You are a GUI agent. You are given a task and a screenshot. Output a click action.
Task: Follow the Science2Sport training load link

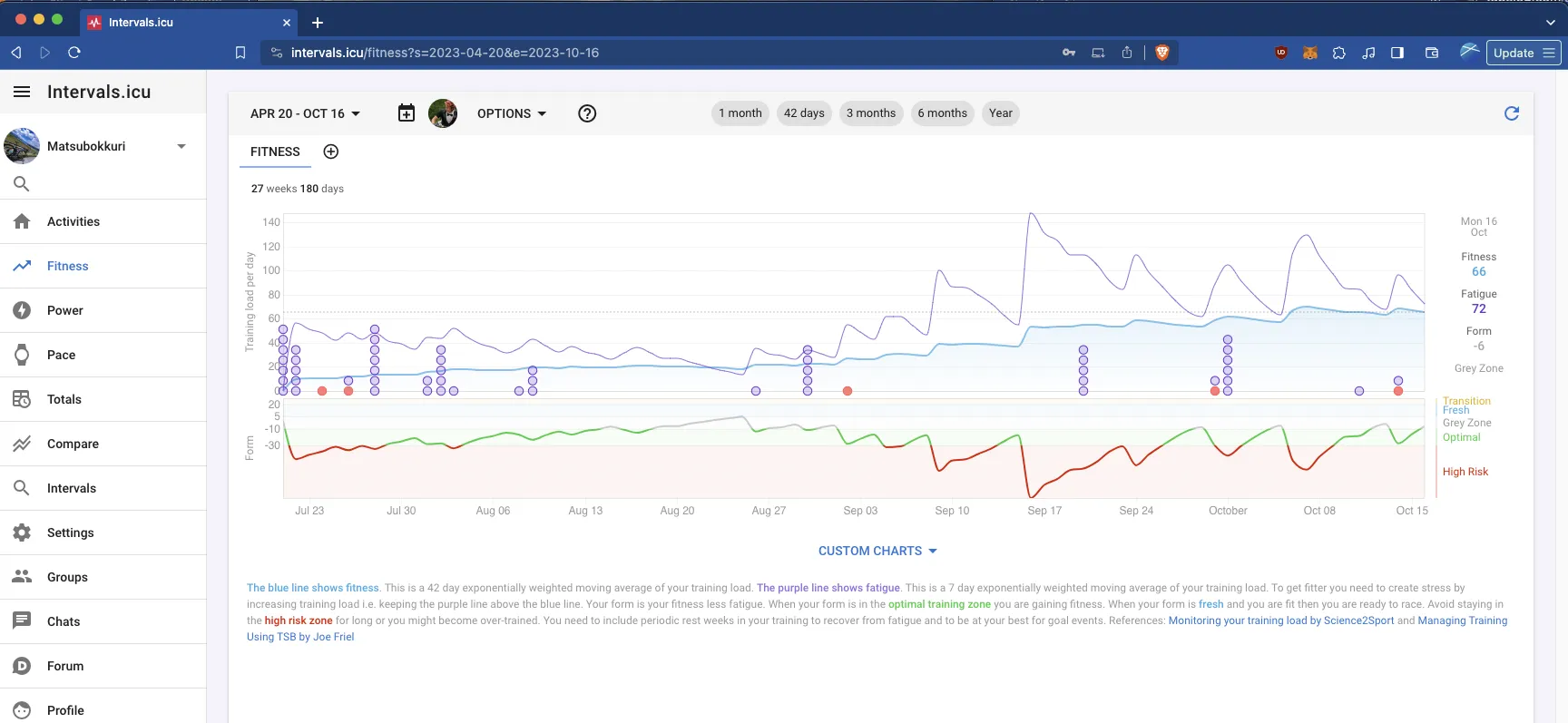pos(1280,620)
